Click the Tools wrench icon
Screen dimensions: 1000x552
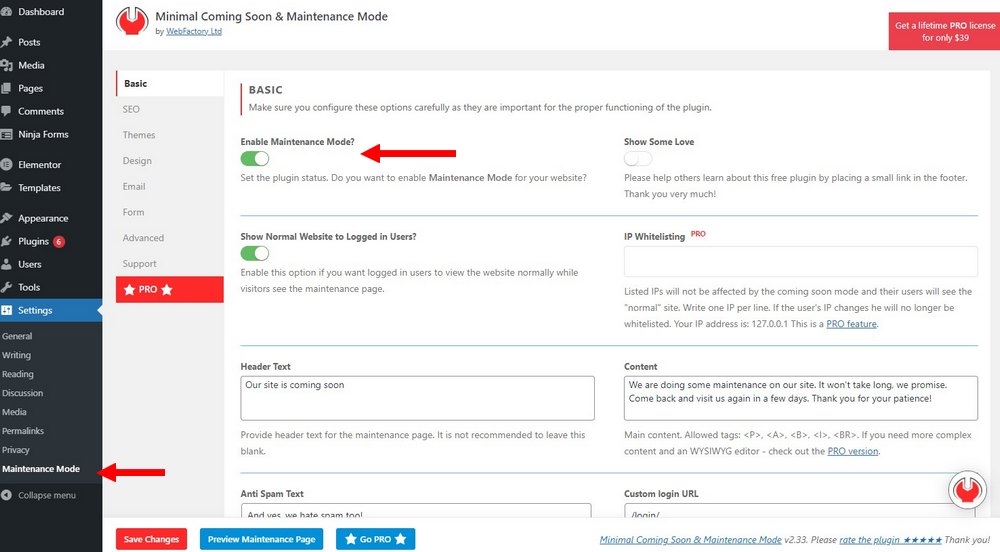[x=6, y=287]
